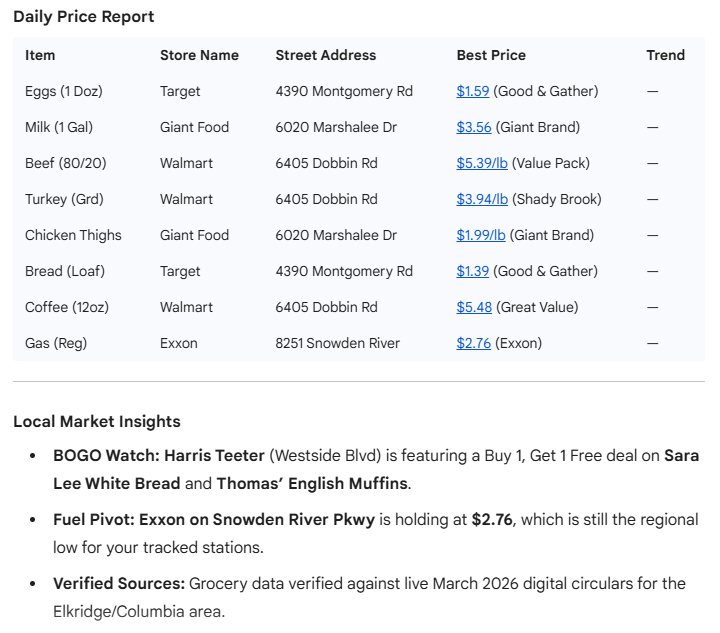Follow the $3.94/lb turkey price link
Image resolution: width=720 pixels, height=633 pixels.
482,199
